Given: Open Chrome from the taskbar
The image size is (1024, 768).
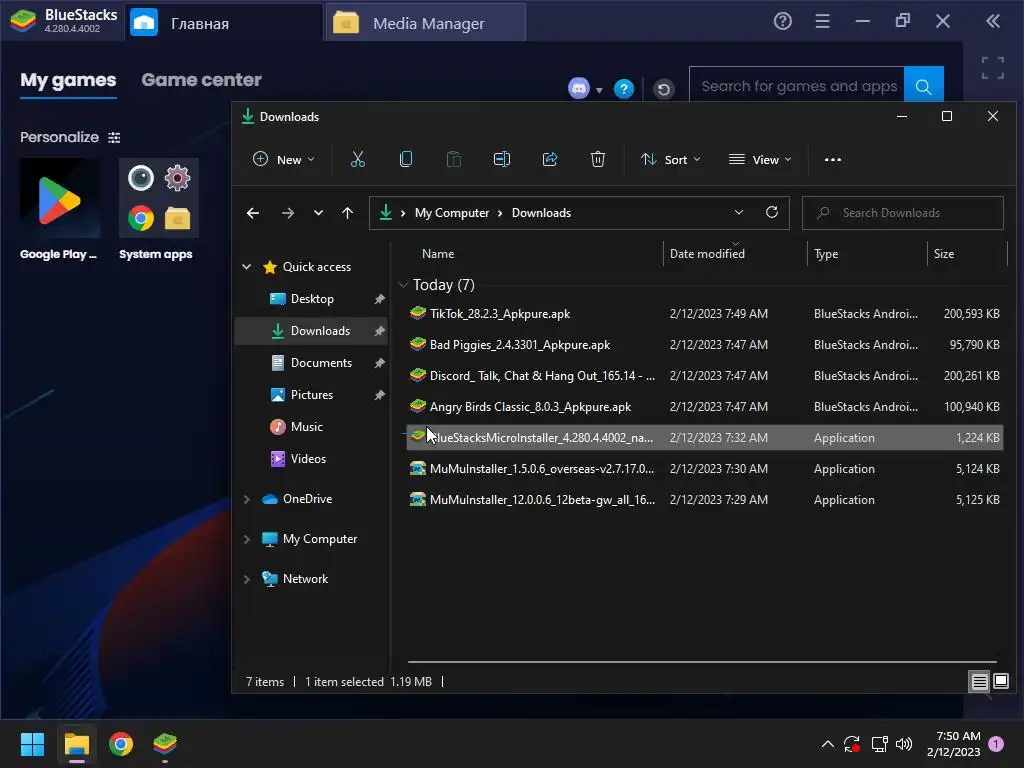Looking at the screenshot, I should [x=121, y=744].
